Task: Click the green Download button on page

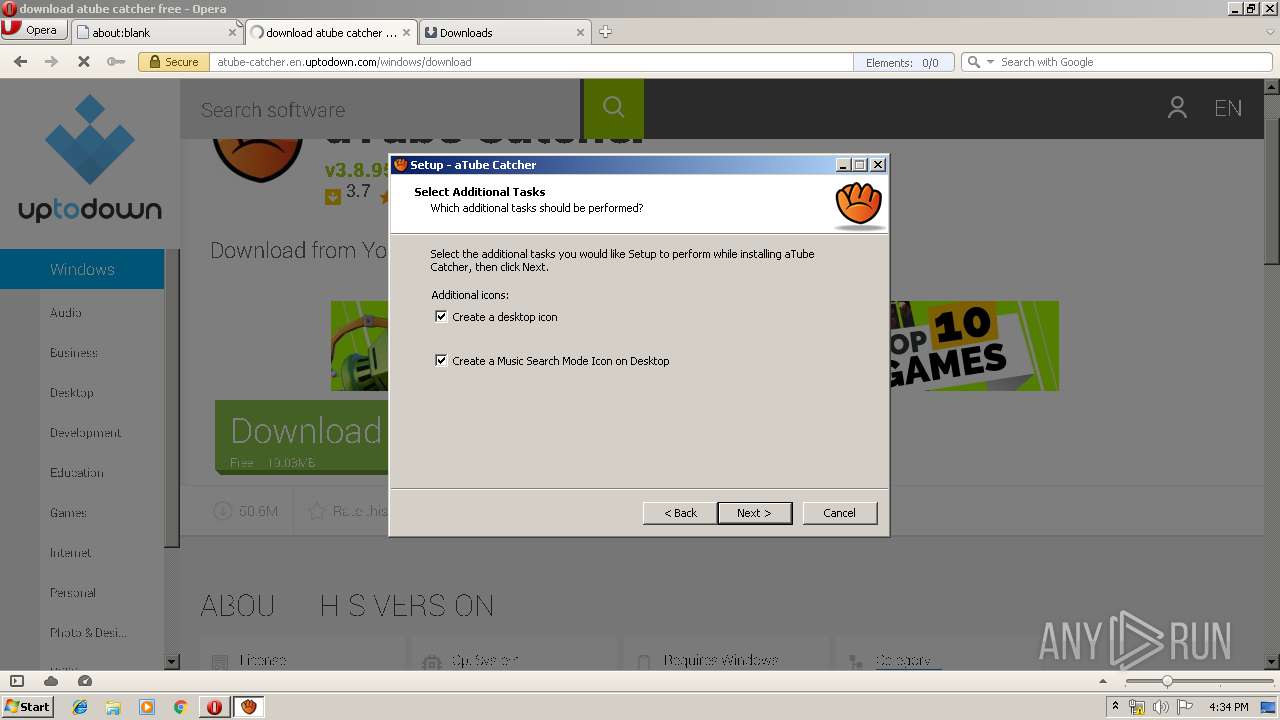Action: point(301,437)
